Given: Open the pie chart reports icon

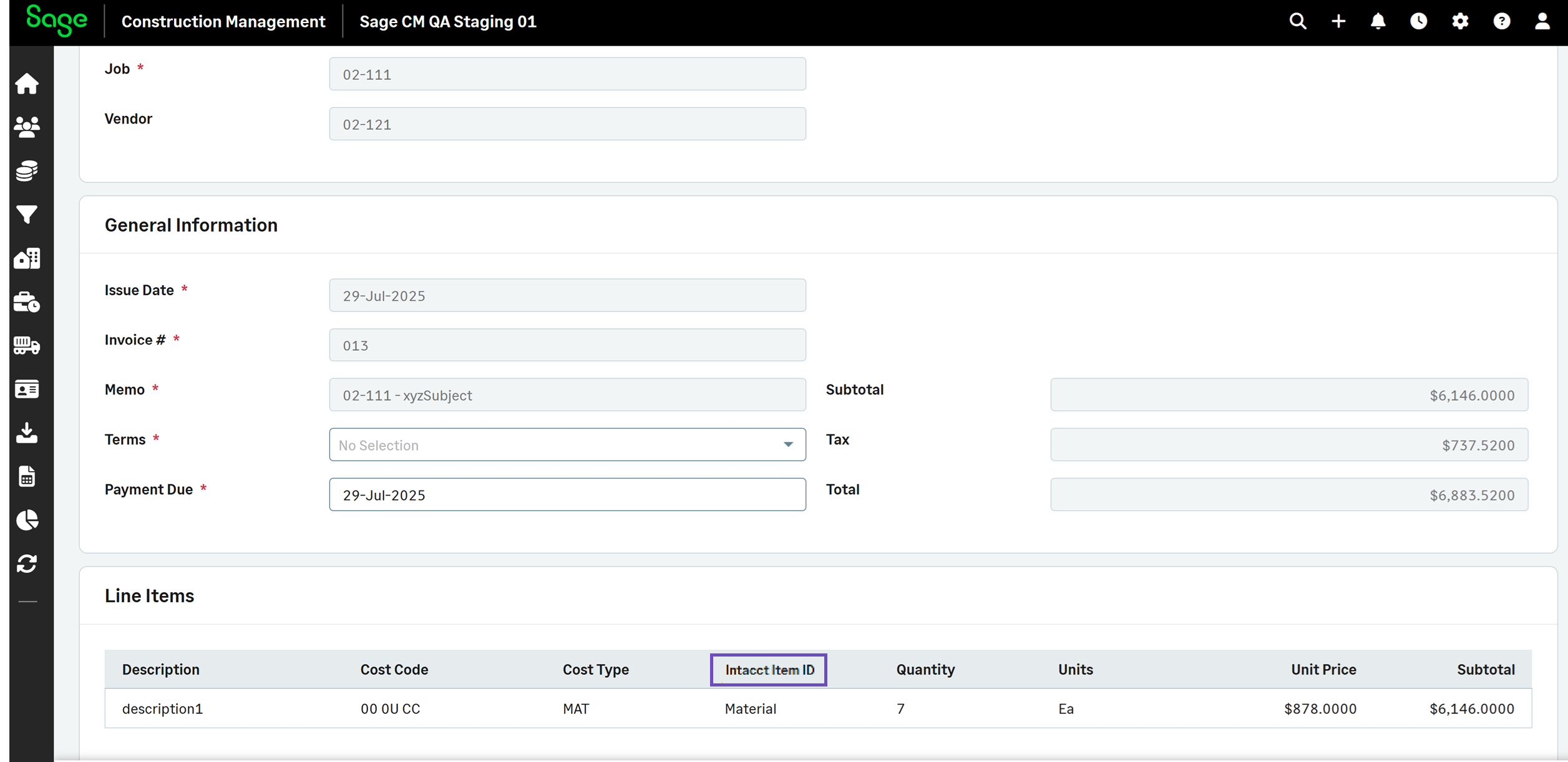Looking at the screenshot, I should [27, 520].
